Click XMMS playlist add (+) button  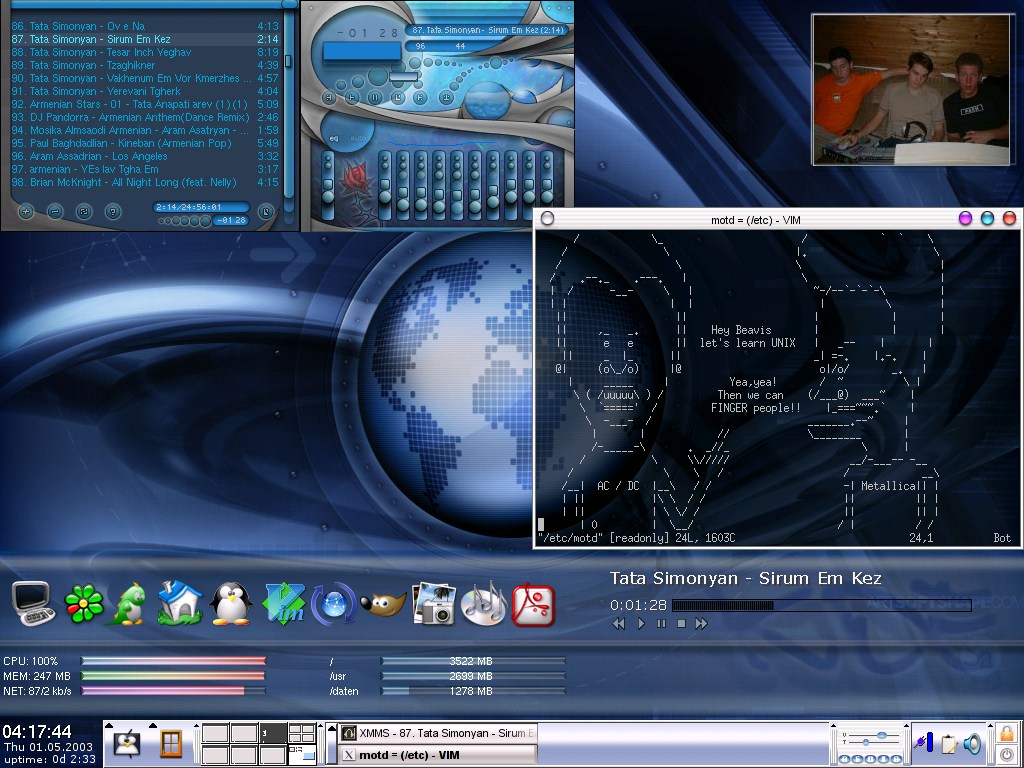coord(25,212)
